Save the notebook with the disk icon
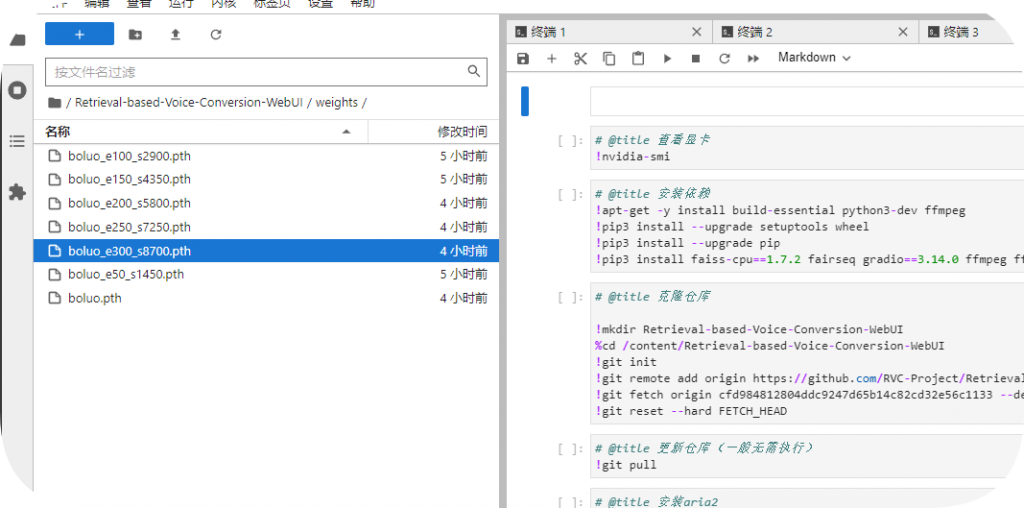 pos(522,58)
